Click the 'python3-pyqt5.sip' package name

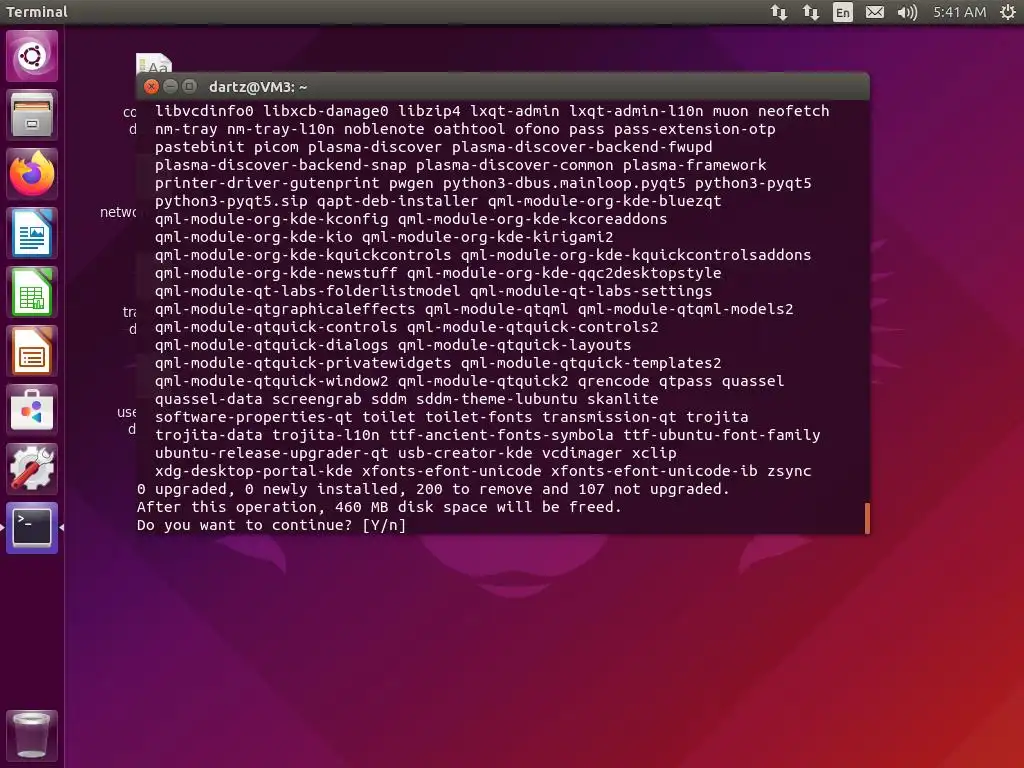pos(231,201)
